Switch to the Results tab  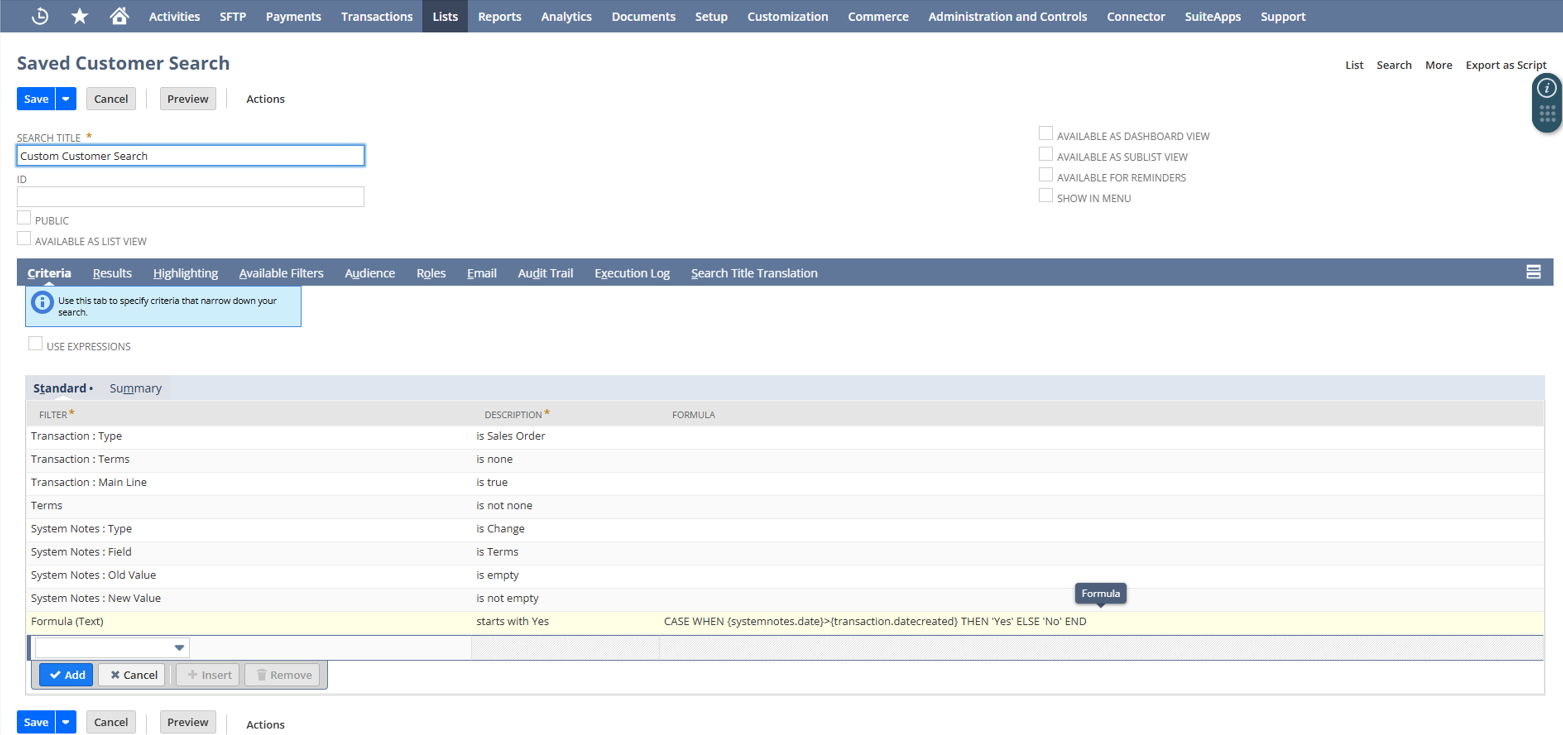(x=112, y=273)
